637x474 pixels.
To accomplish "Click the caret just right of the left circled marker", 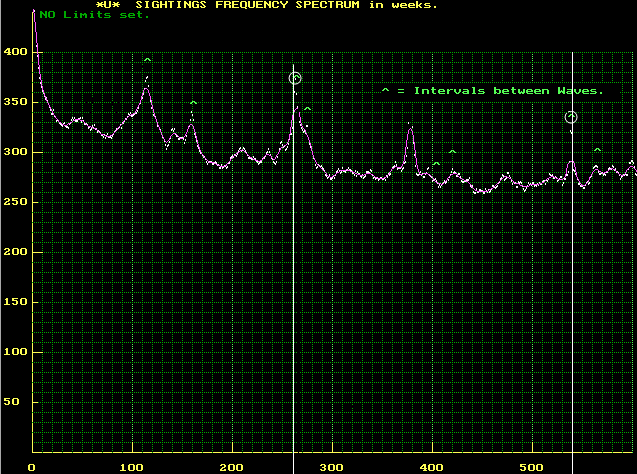I will click(x=307, y=108).
